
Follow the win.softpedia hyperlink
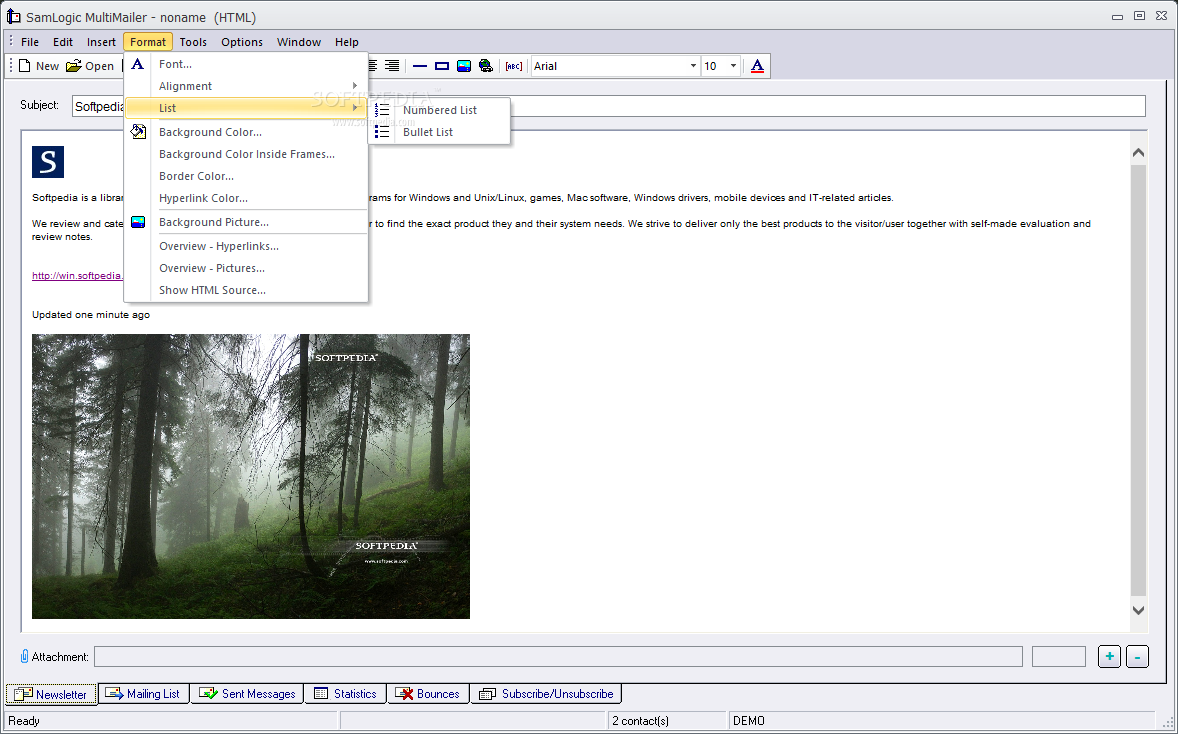pyautogui.click(x=77, y=276)
